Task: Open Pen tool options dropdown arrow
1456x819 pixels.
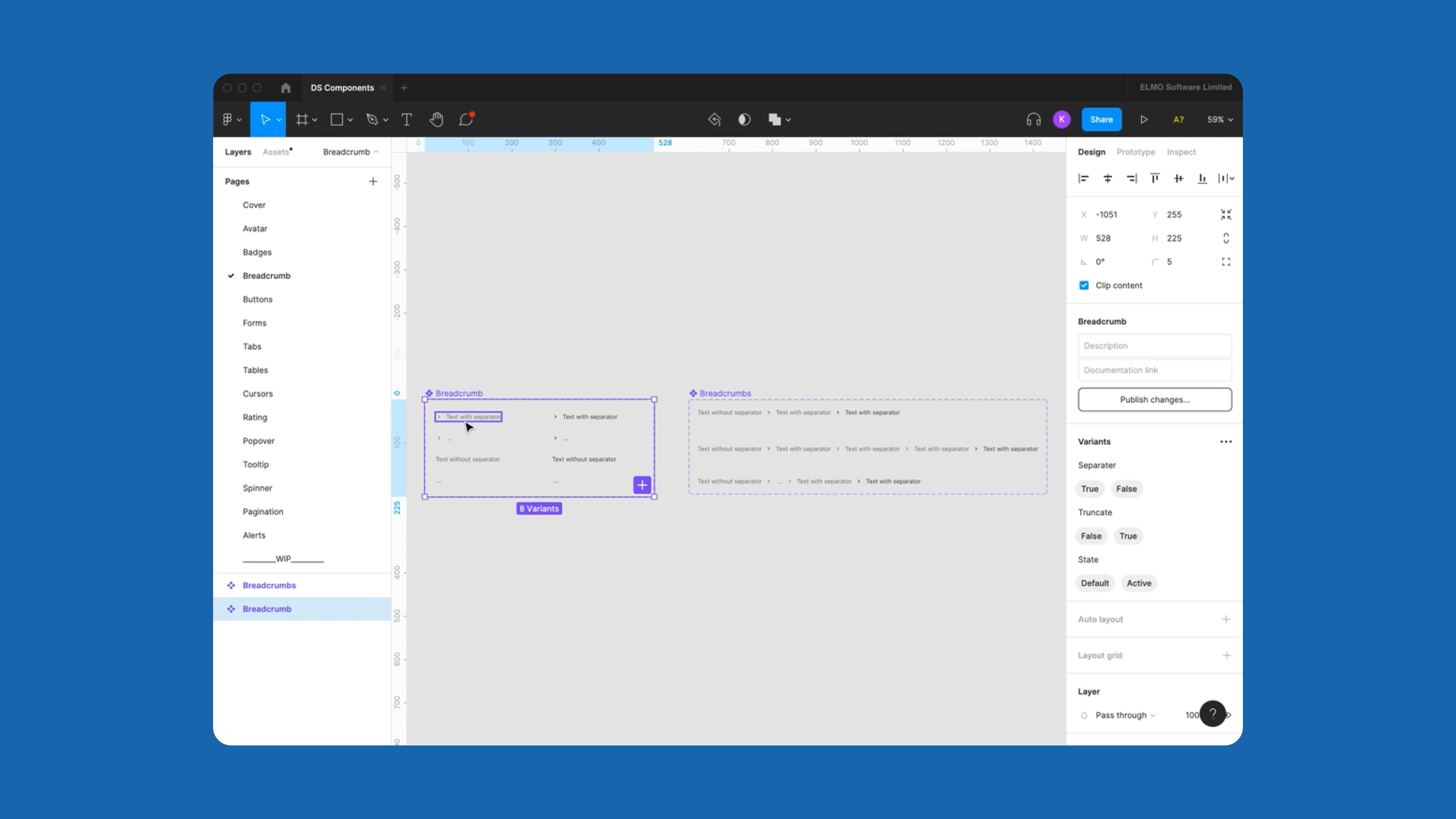Action: pyautogui.click(x=386, y=120)
